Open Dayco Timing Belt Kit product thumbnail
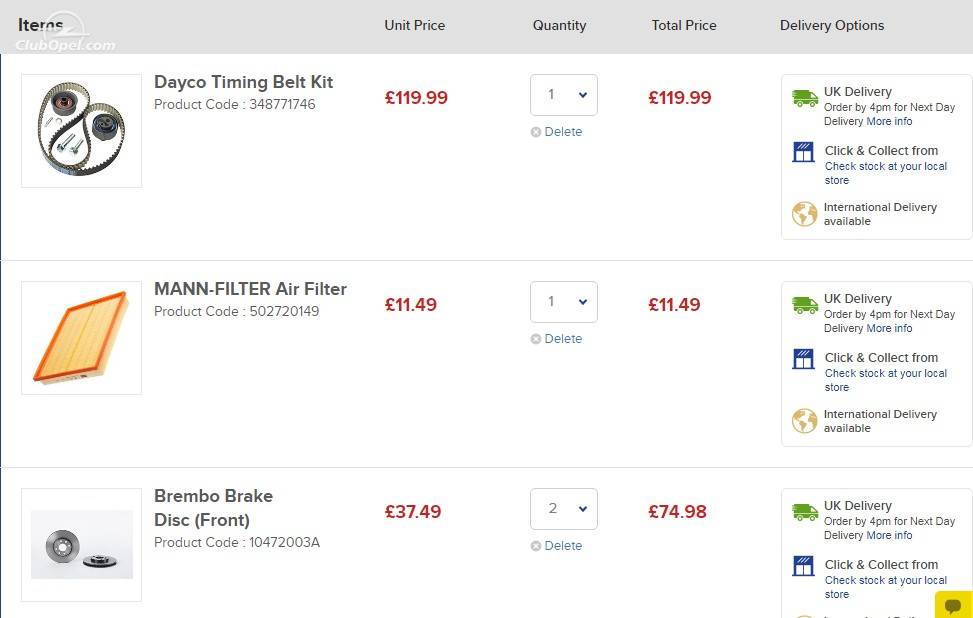Viewport: 973px width, 618px height. 81,131
